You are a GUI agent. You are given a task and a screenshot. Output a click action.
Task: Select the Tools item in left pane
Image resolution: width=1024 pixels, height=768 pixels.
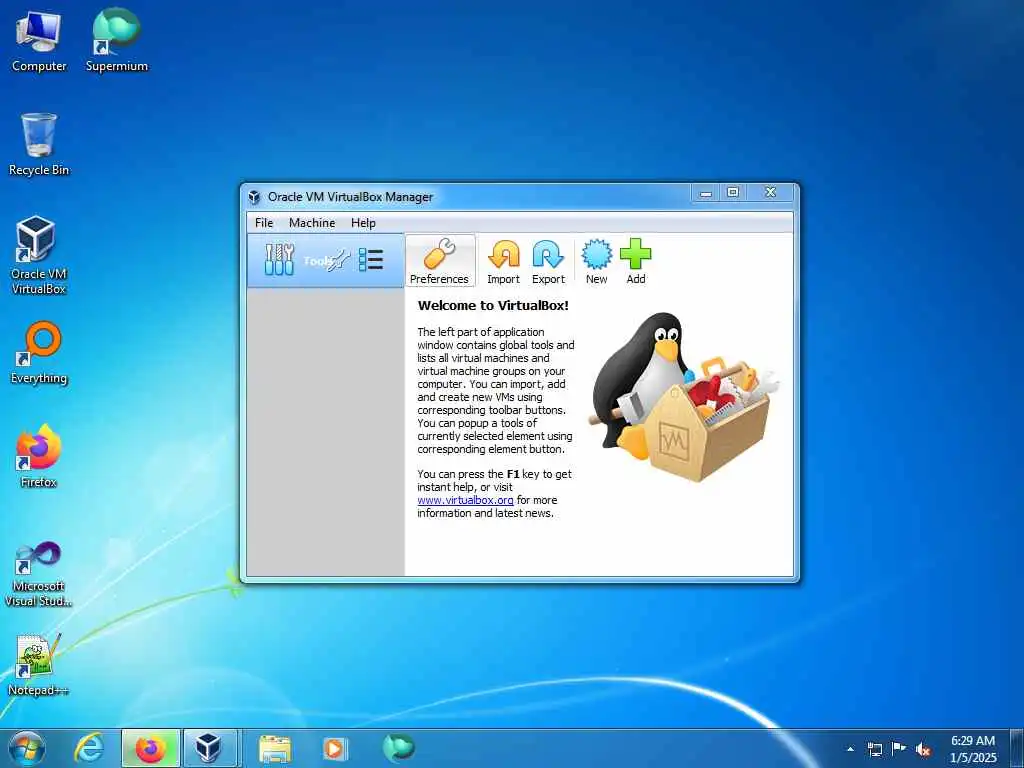click(325, 260)
